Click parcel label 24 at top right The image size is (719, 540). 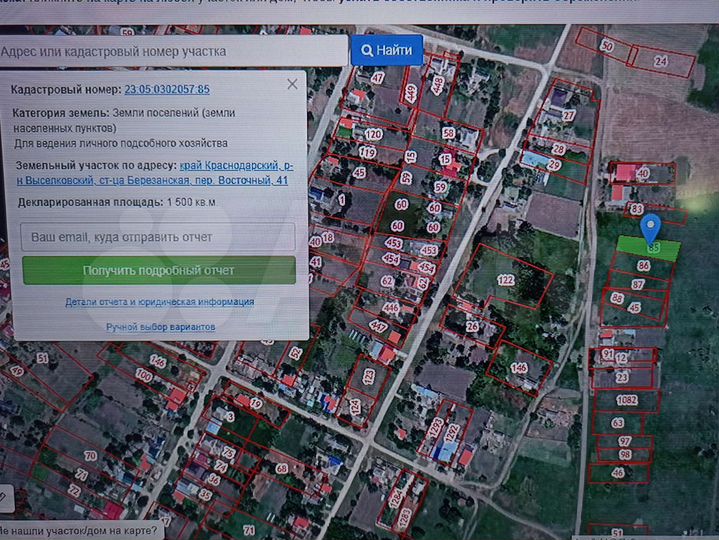click(x=660, y=61)
